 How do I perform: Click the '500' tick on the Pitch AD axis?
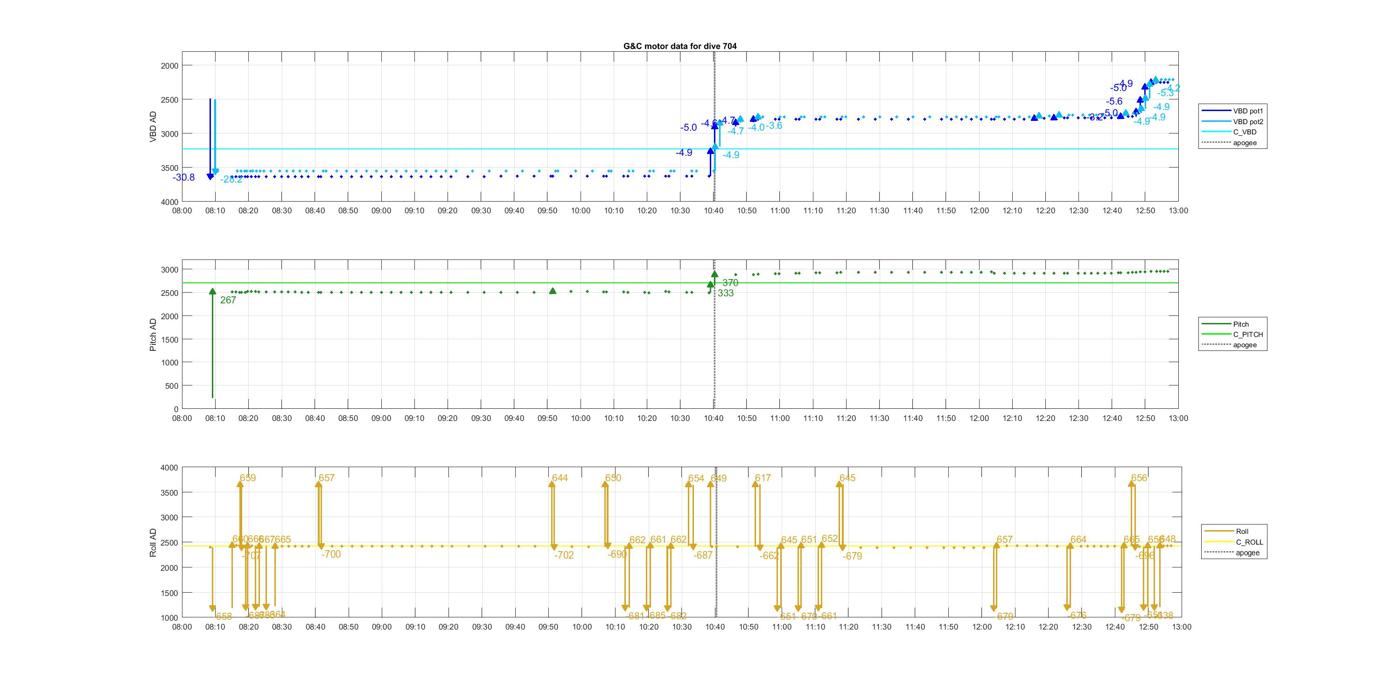(x=171, y=386)
